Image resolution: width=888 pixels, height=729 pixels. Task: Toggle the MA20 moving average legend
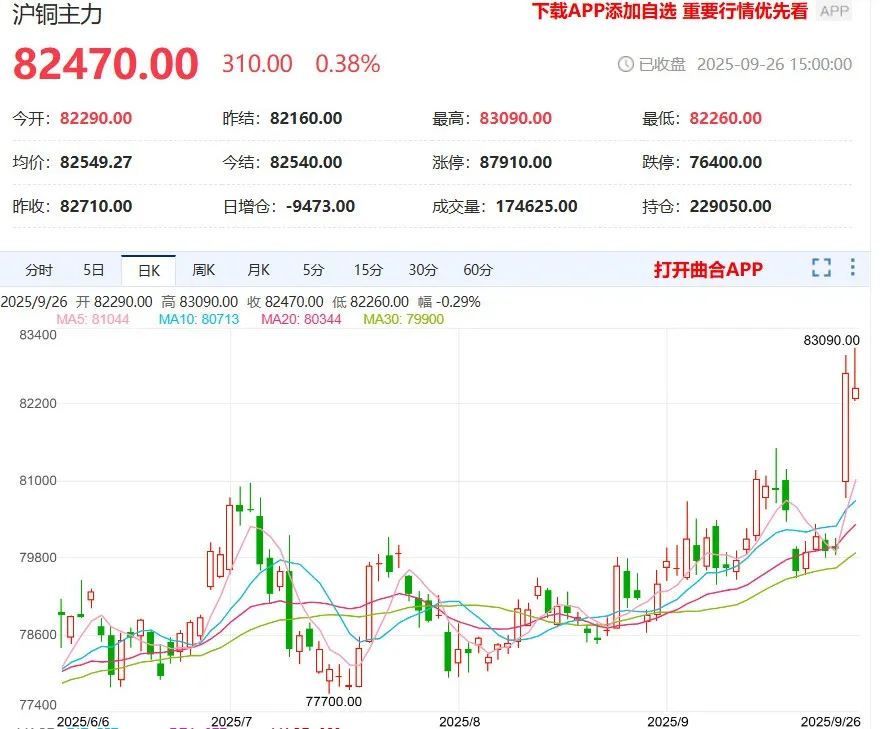(301, 319)
